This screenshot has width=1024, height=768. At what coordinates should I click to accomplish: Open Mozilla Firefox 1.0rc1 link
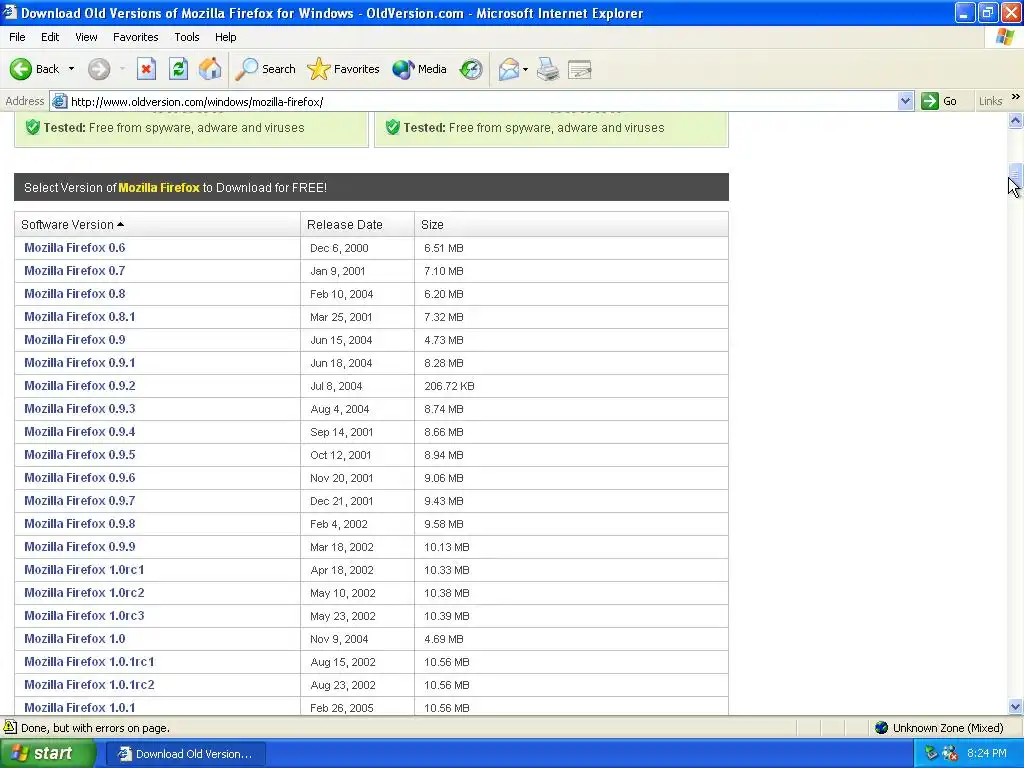[x=84, y=569]
